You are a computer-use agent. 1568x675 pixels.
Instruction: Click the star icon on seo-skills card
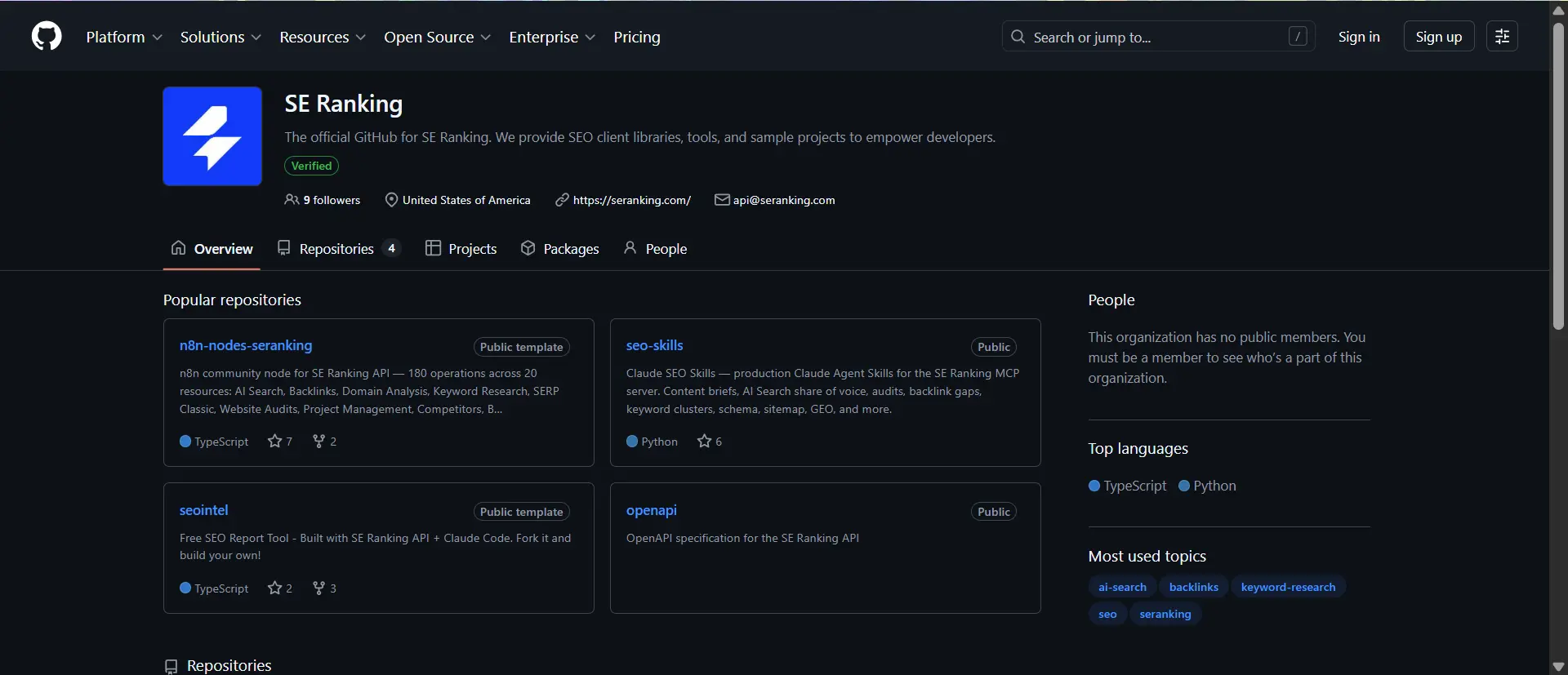click(x=704, y=442)
